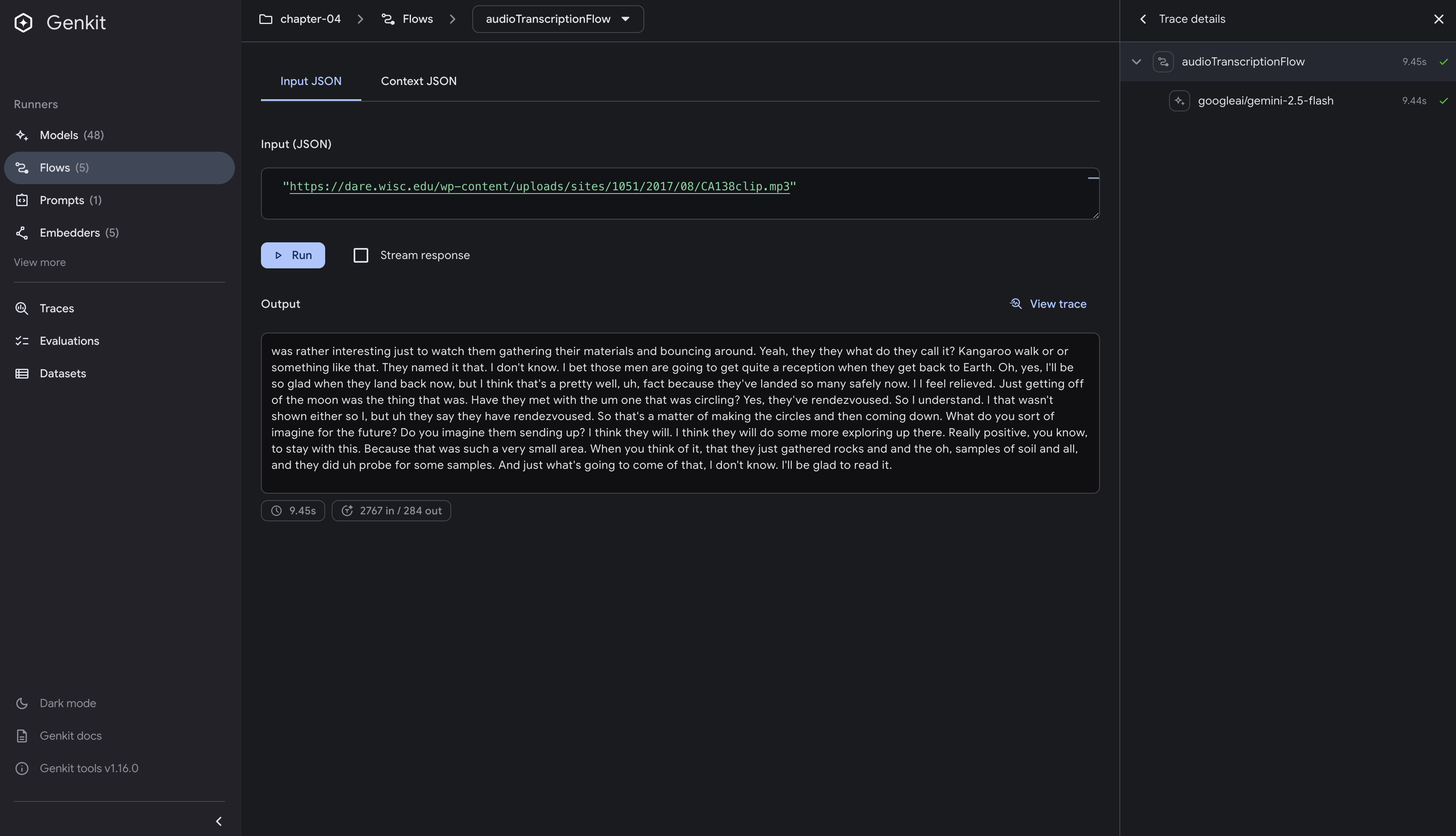Screen dimensions: 1456x836
Task: Open Evaluations checklist icon
Action: pos(22,341)
